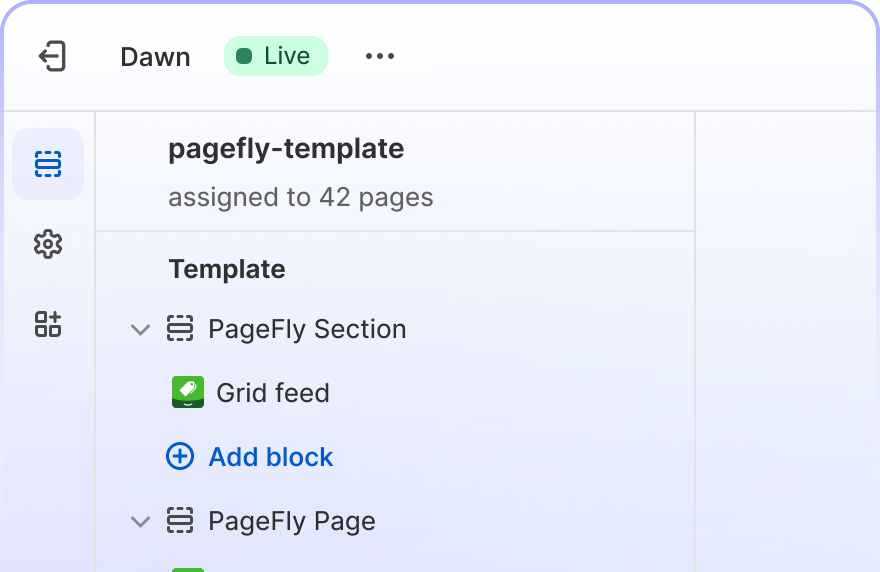
Task: Click the plus circle icon beside Add block
Action: [x=180, y=456]
